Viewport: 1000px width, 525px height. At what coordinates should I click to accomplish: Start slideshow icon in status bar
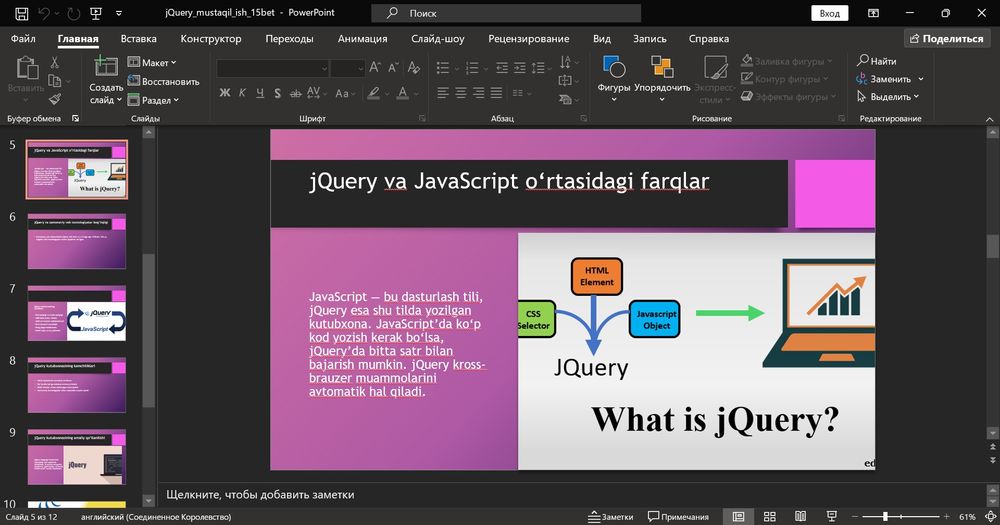coord(832,517)
